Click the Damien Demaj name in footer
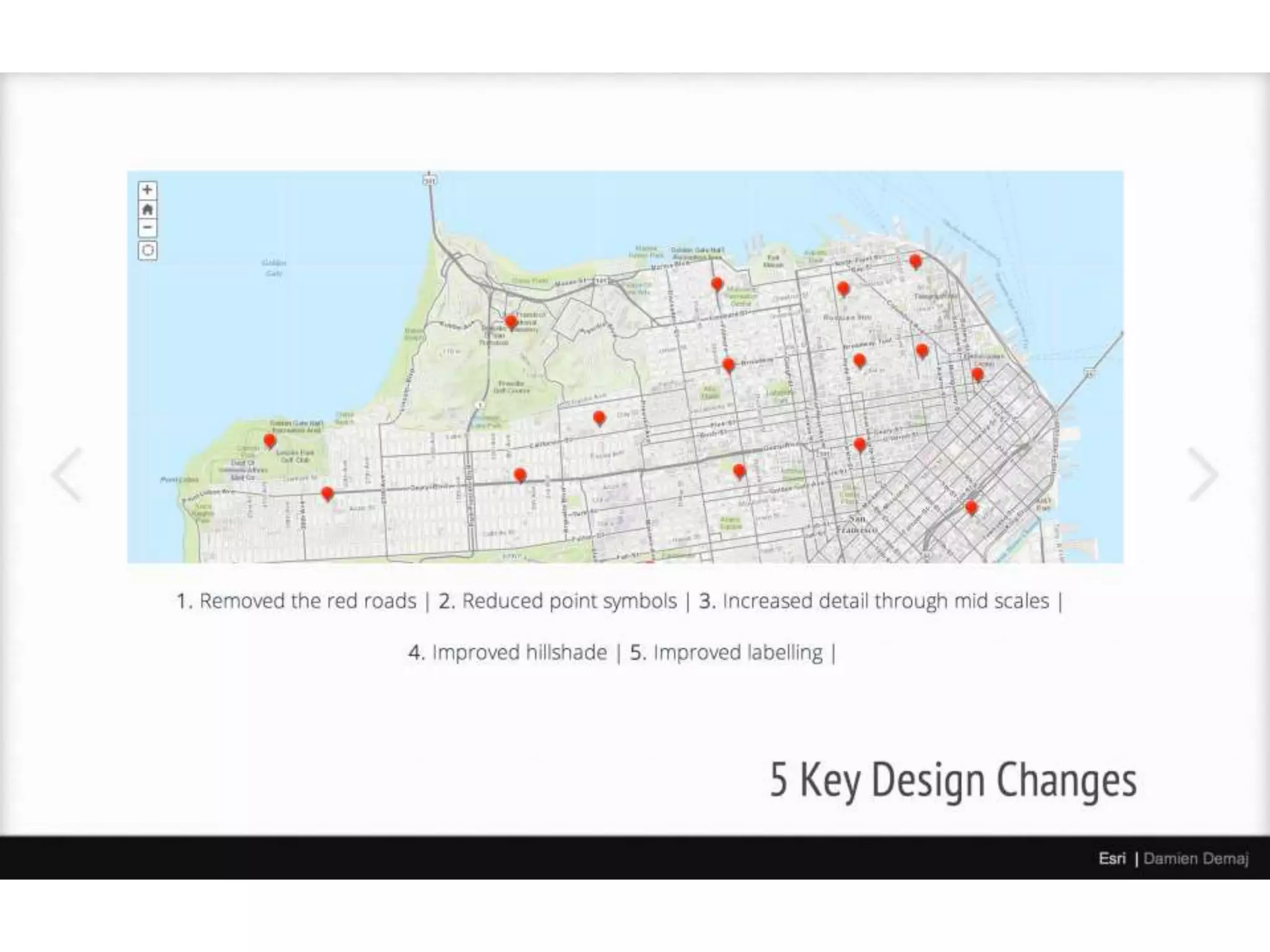Viewport: 1270px width, 952px height. (1196, 858)
